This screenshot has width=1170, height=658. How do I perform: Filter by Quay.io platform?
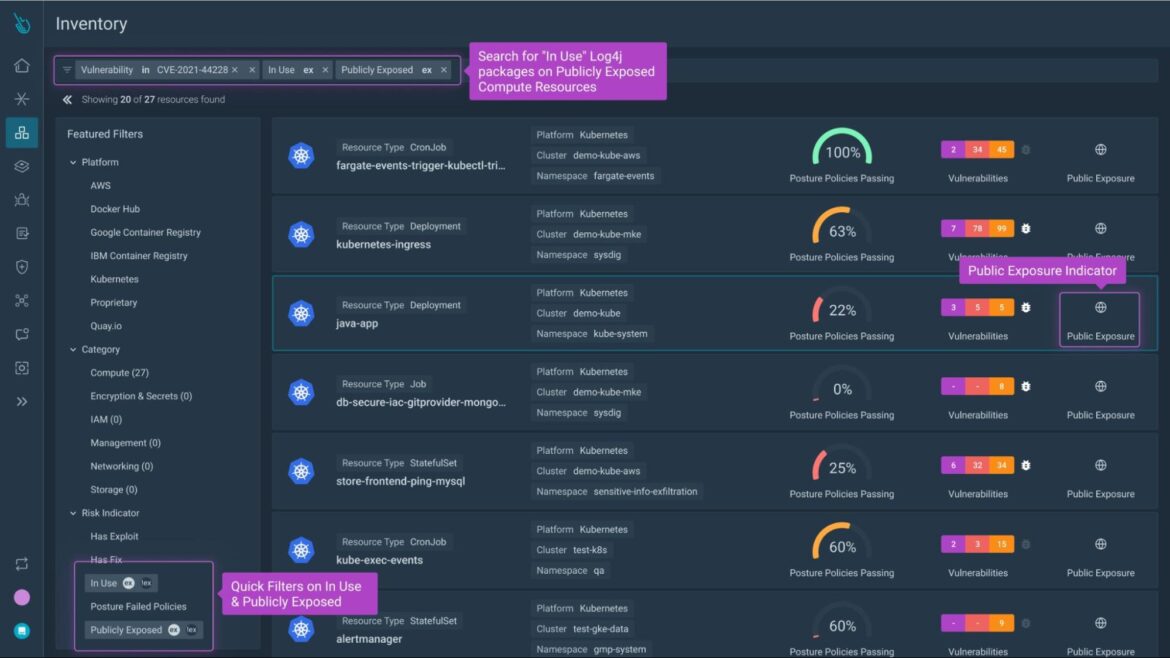106,326
